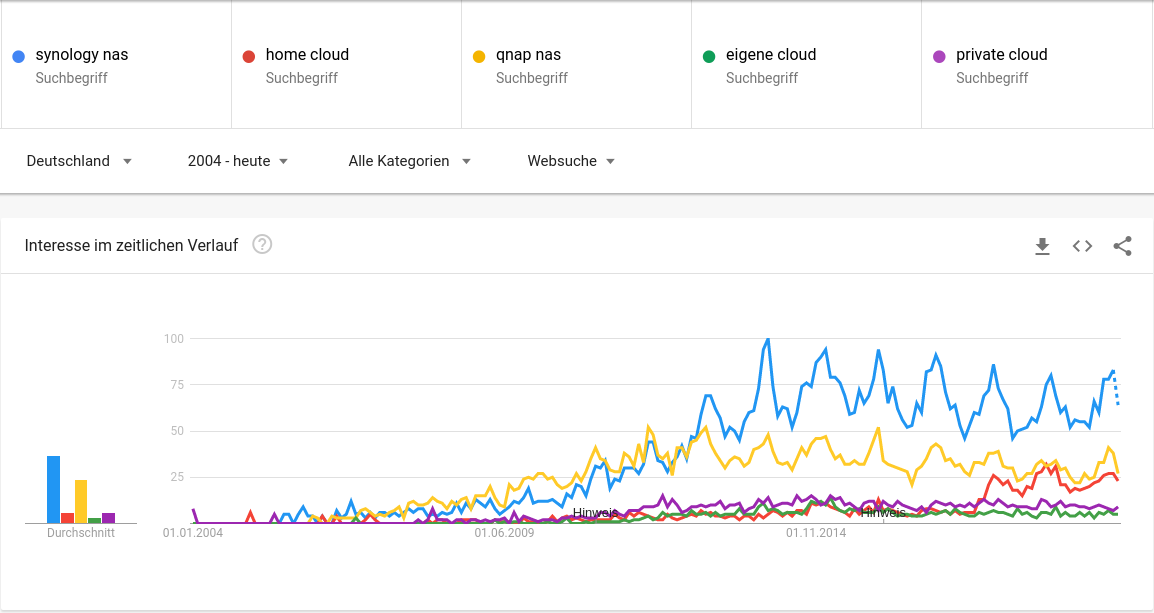
Task: Select the private cloud search term
Action: coord(1001,55)
